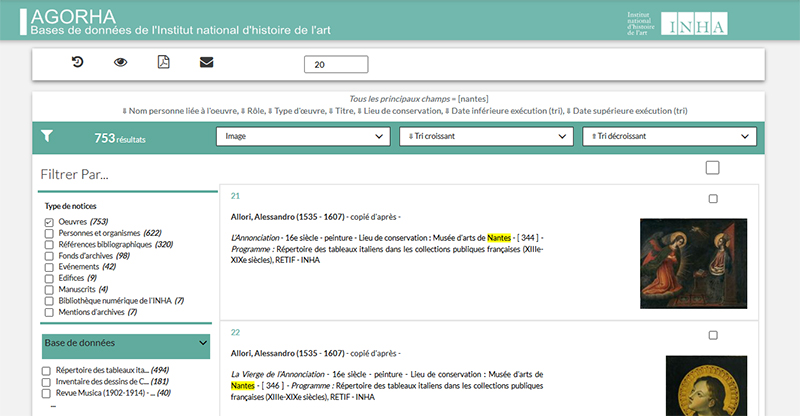This screenshot has height=416, width=800.
Task: Click Allori, Alessandro in result 22
Action: [287, 353]
